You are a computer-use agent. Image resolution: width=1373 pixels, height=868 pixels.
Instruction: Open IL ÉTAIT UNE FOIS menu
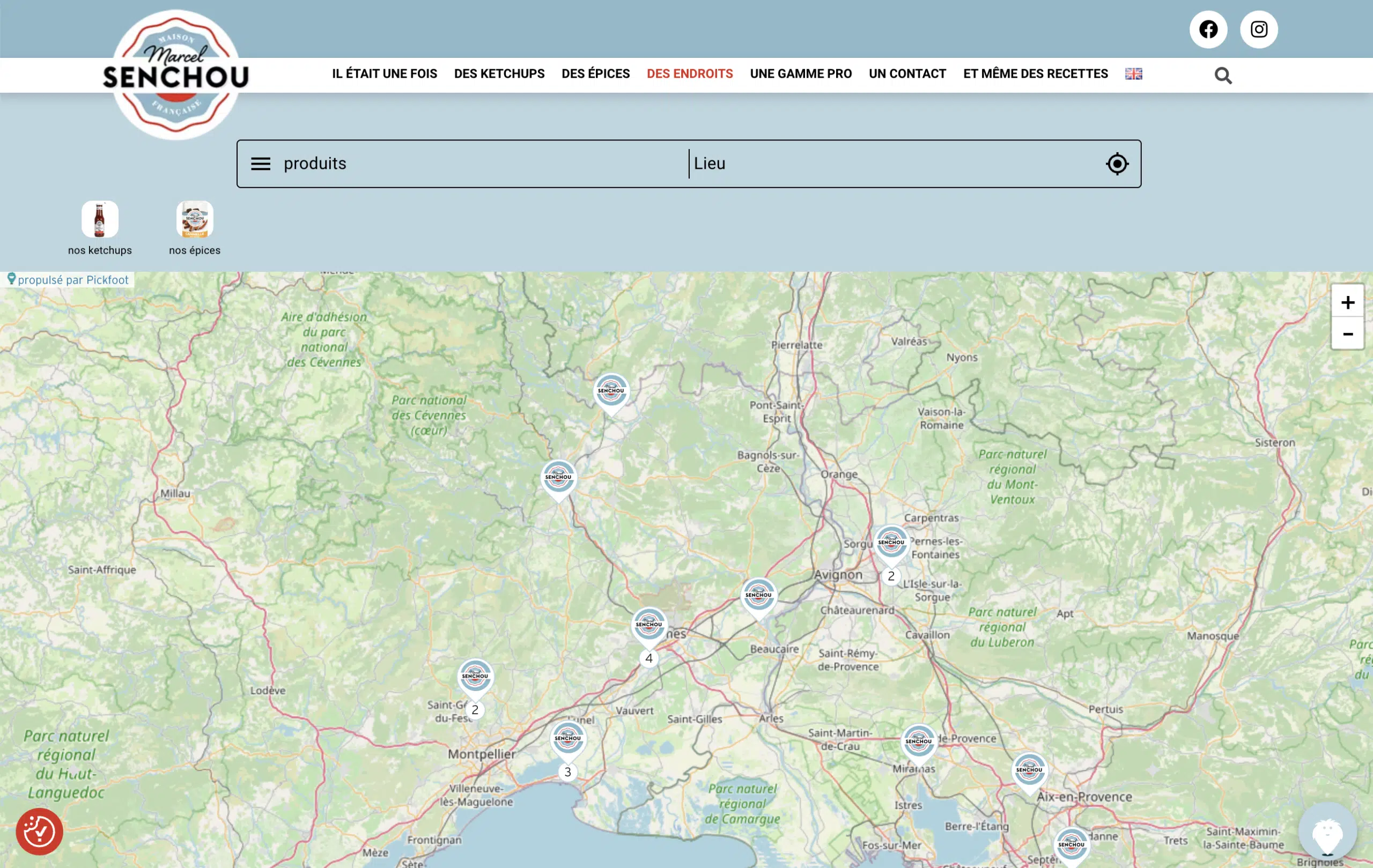click(x=385, y=73)
